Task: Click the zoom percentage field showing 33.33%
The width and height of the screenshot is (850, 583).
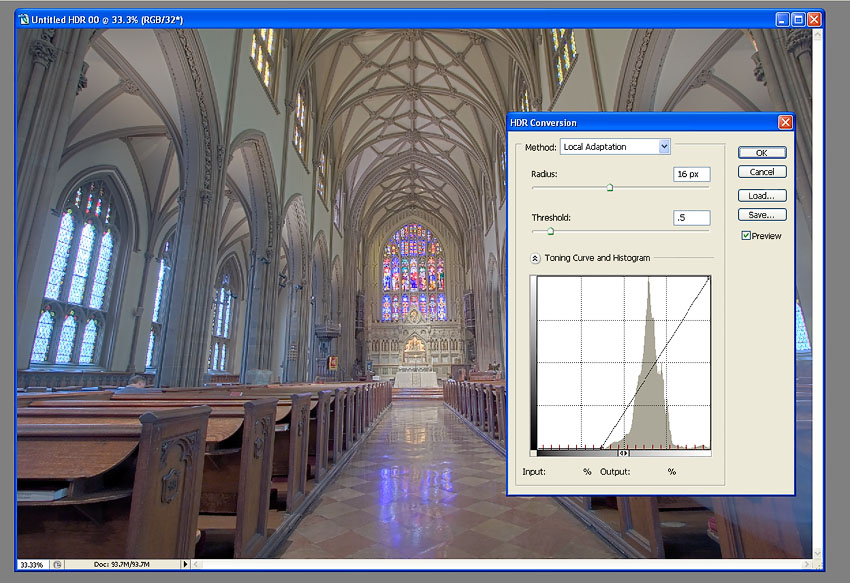Action: tap(33, 565)
